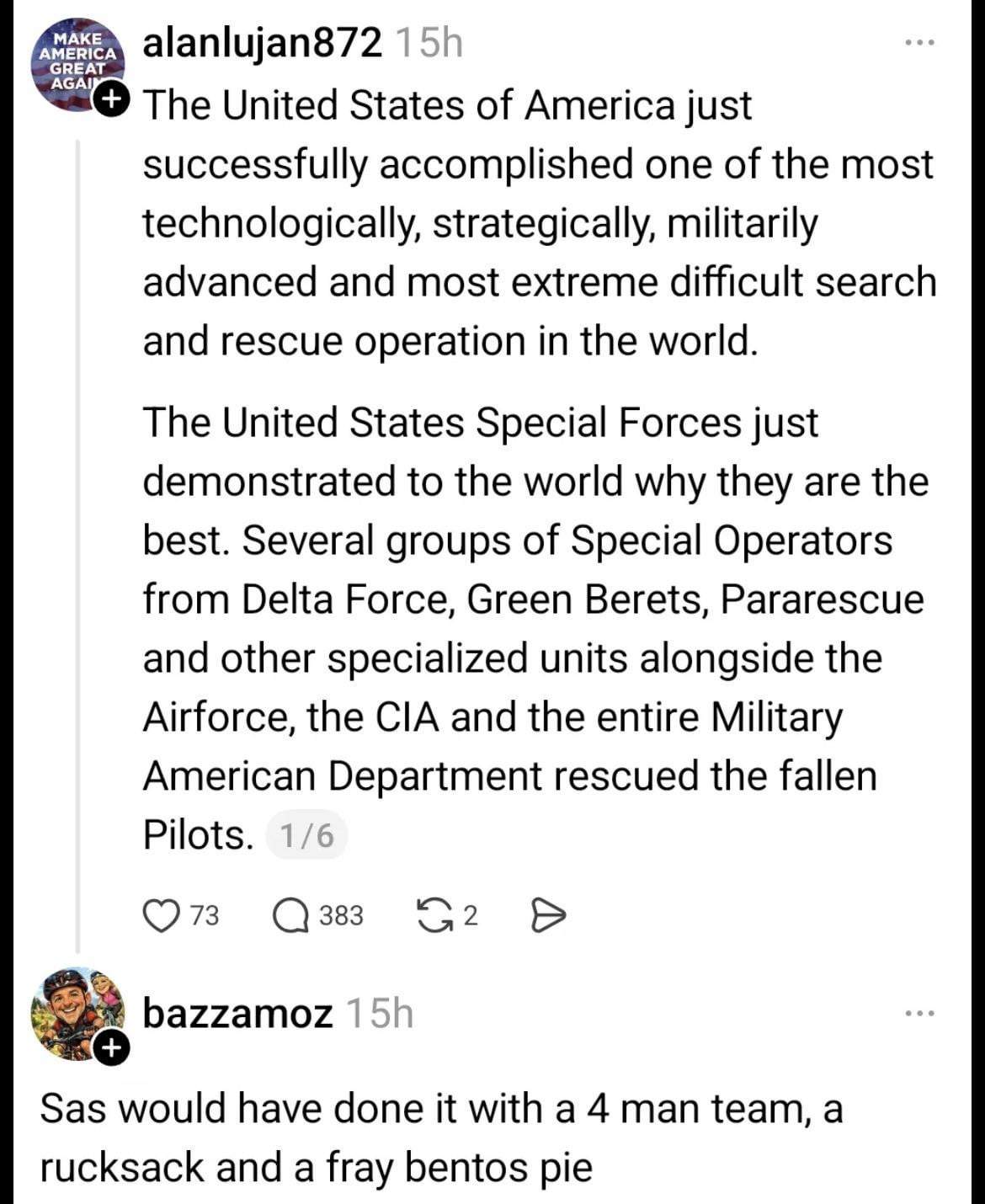
Task: Open alanlujan872's MAGA profile picture
Action: (74, 63)
